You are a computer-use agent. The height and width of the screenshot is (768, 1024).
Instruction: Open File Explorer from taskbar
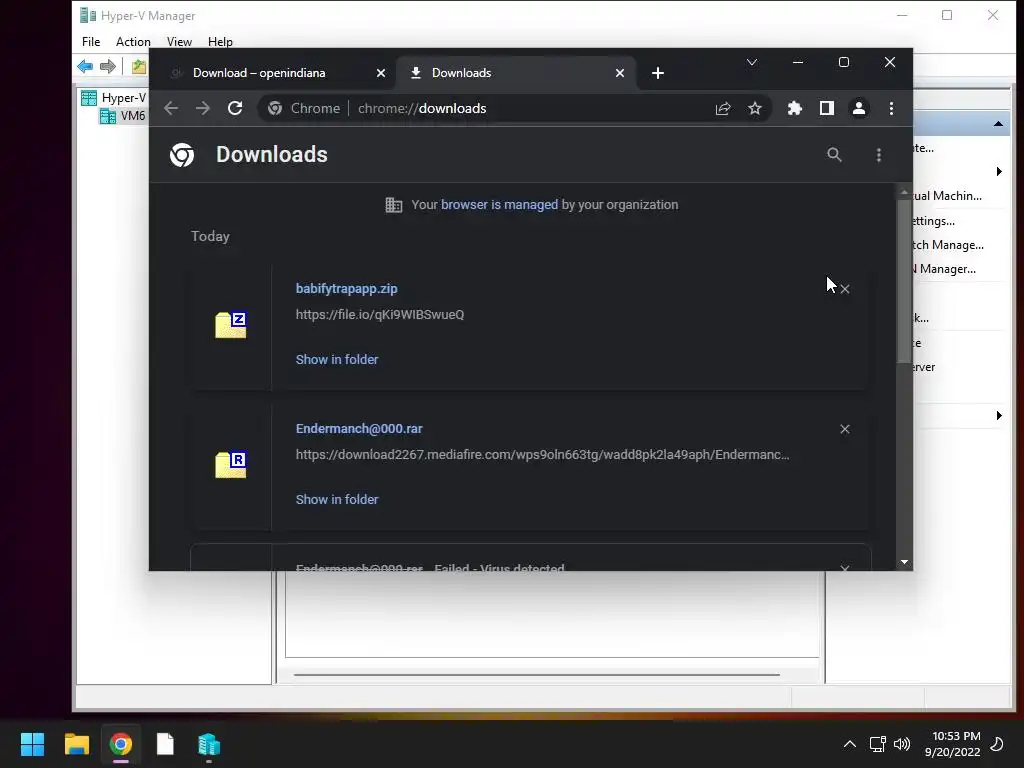pyautogui.click(x=76, y=744)
